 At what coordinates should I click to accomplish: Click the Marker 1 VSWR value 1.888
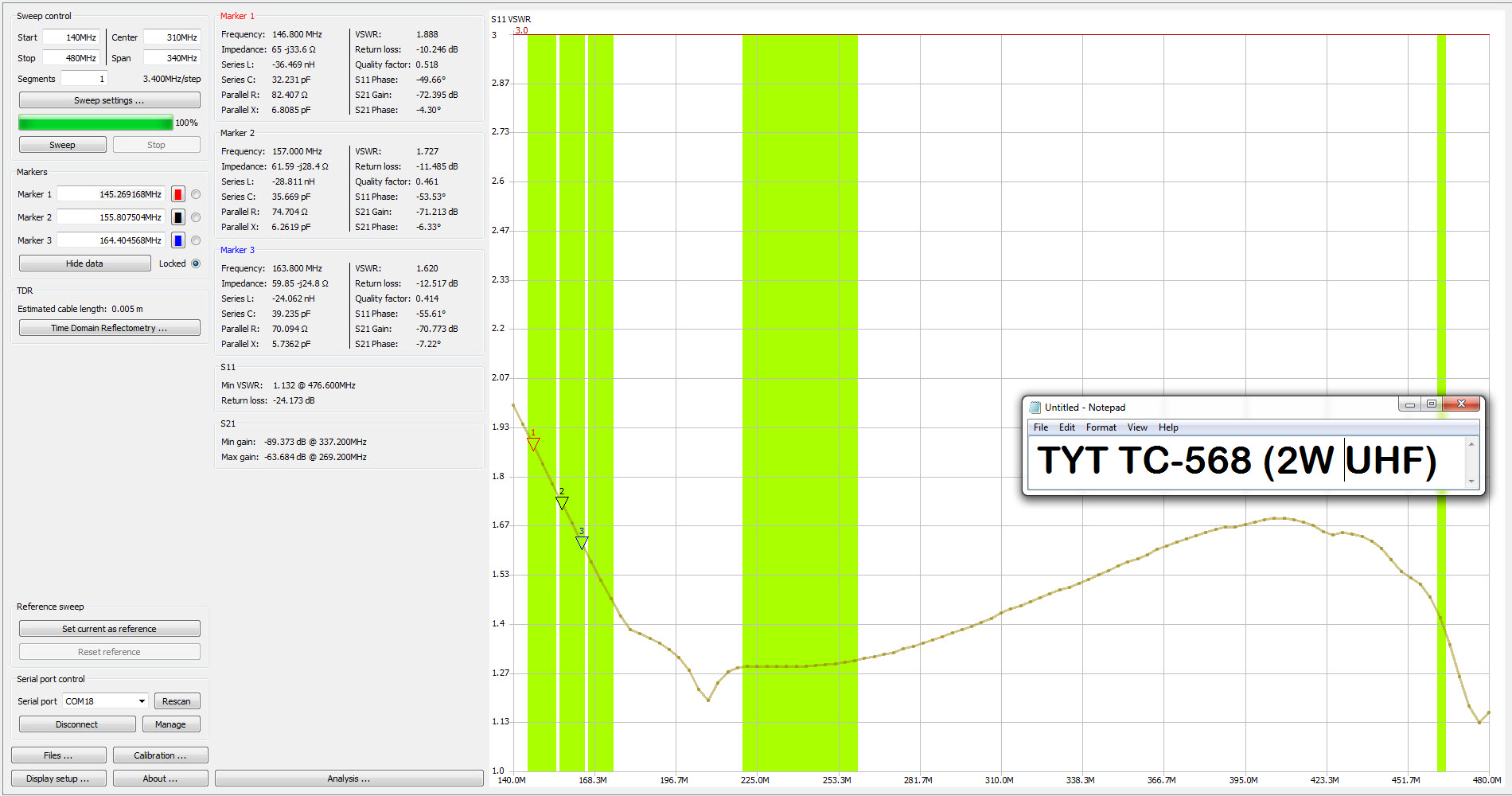click(x=427, y=34)
